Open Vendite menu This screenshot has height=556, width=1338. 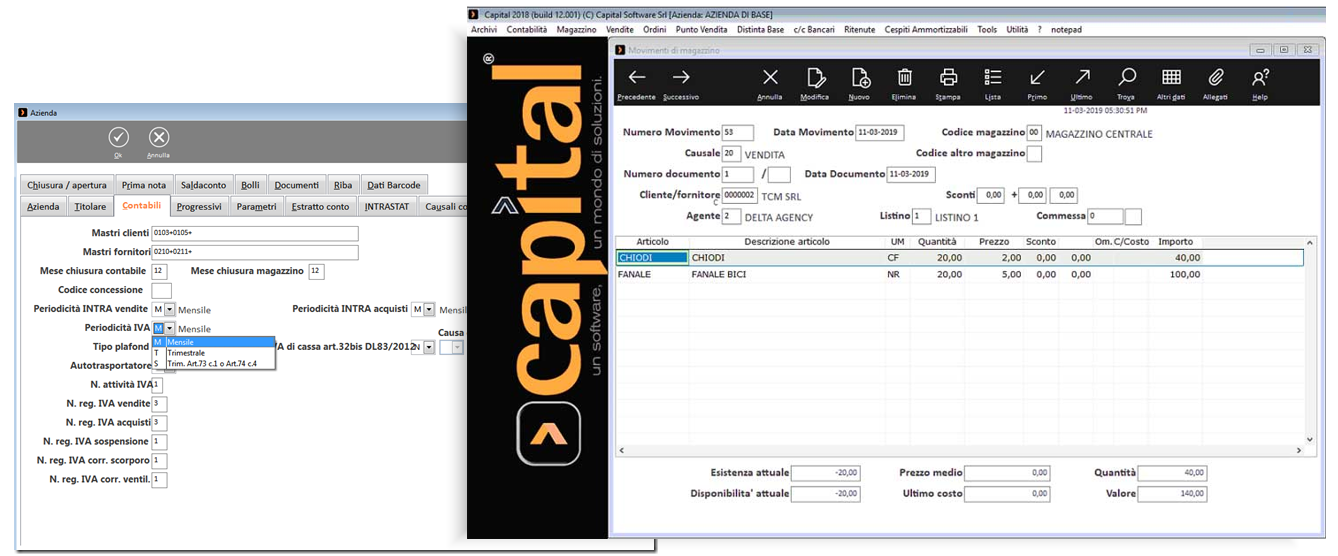(x=620, y=30)
